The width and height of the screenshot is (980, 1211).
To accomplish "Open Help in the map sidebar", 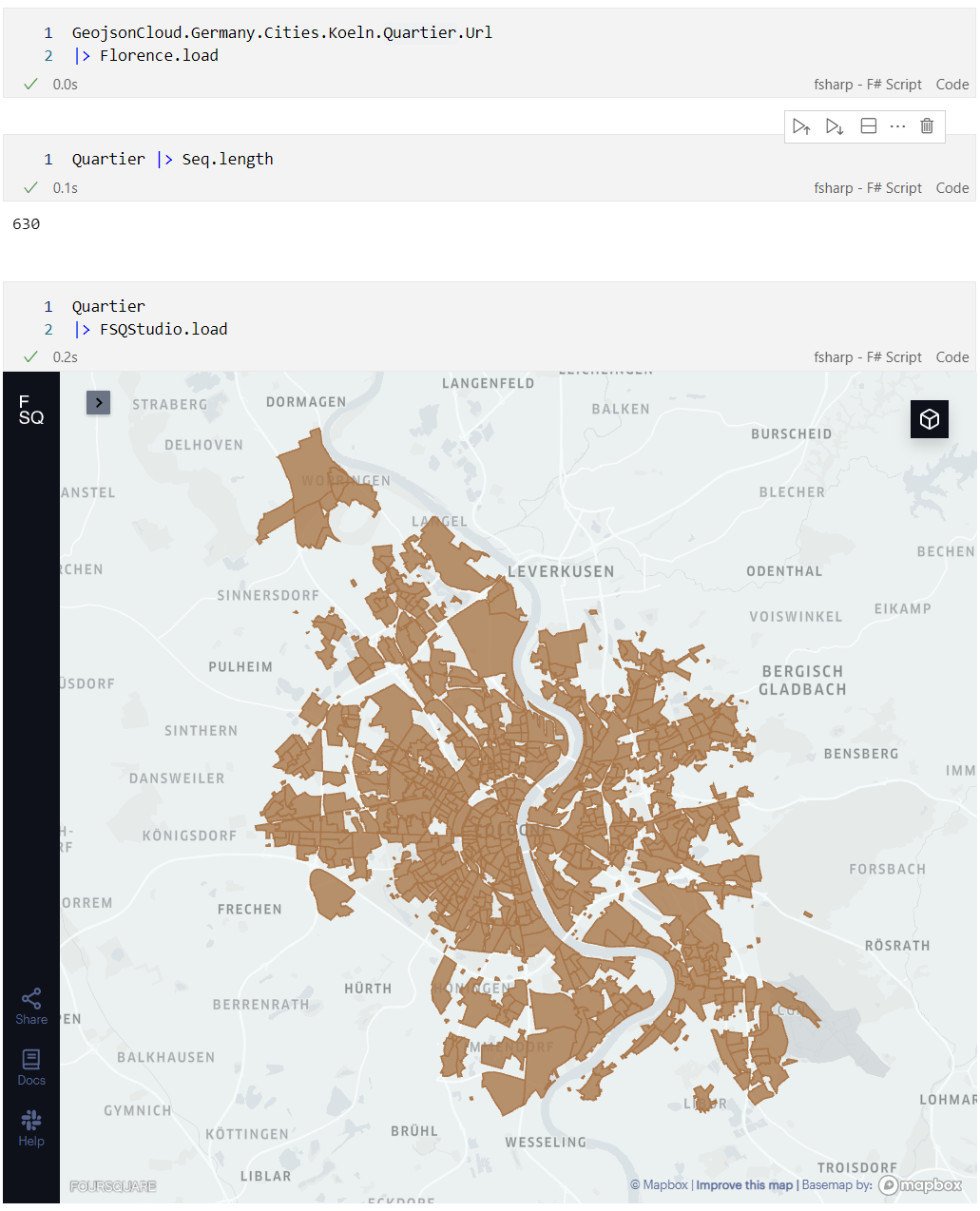I will click(x=31, y=1127).
